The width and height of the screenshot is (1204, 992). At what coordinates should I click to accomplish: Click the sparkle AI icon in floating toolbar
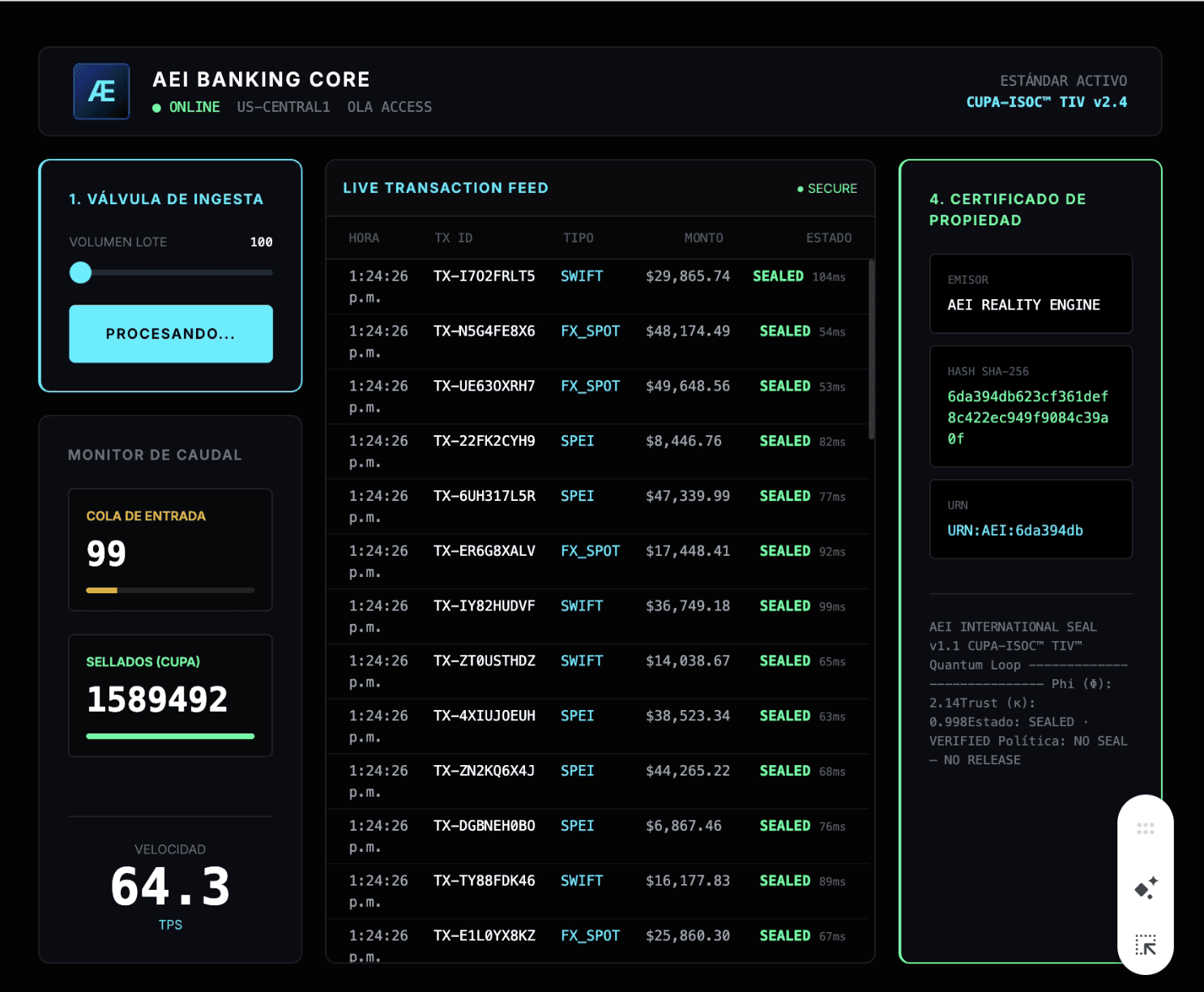point(1146,888)
